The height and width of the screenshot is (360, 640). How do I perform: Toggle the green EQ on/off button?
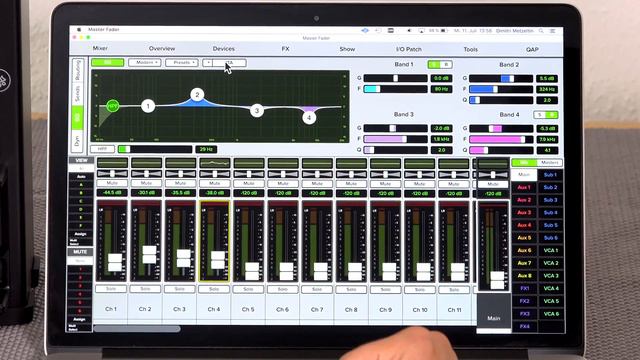(108, 62)
